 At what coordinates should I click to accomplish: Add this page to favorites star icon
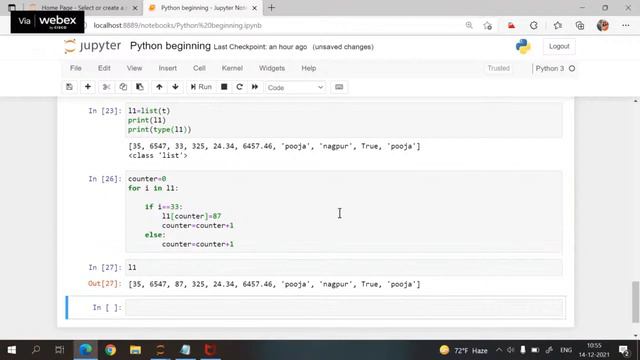[487, 26]
